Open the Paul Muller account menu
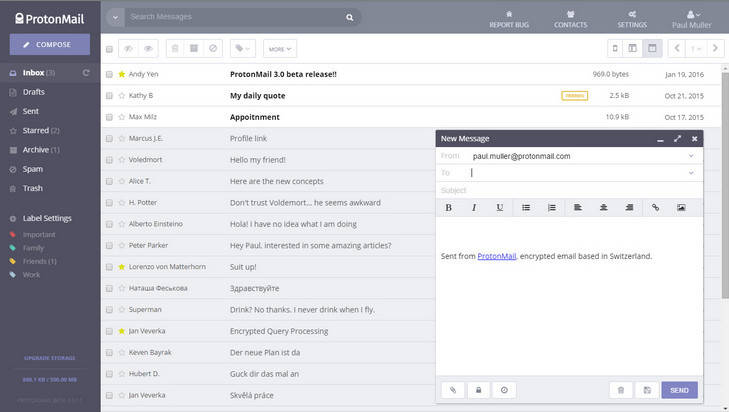This screenshot has width=729, height=412. point(691,20)
